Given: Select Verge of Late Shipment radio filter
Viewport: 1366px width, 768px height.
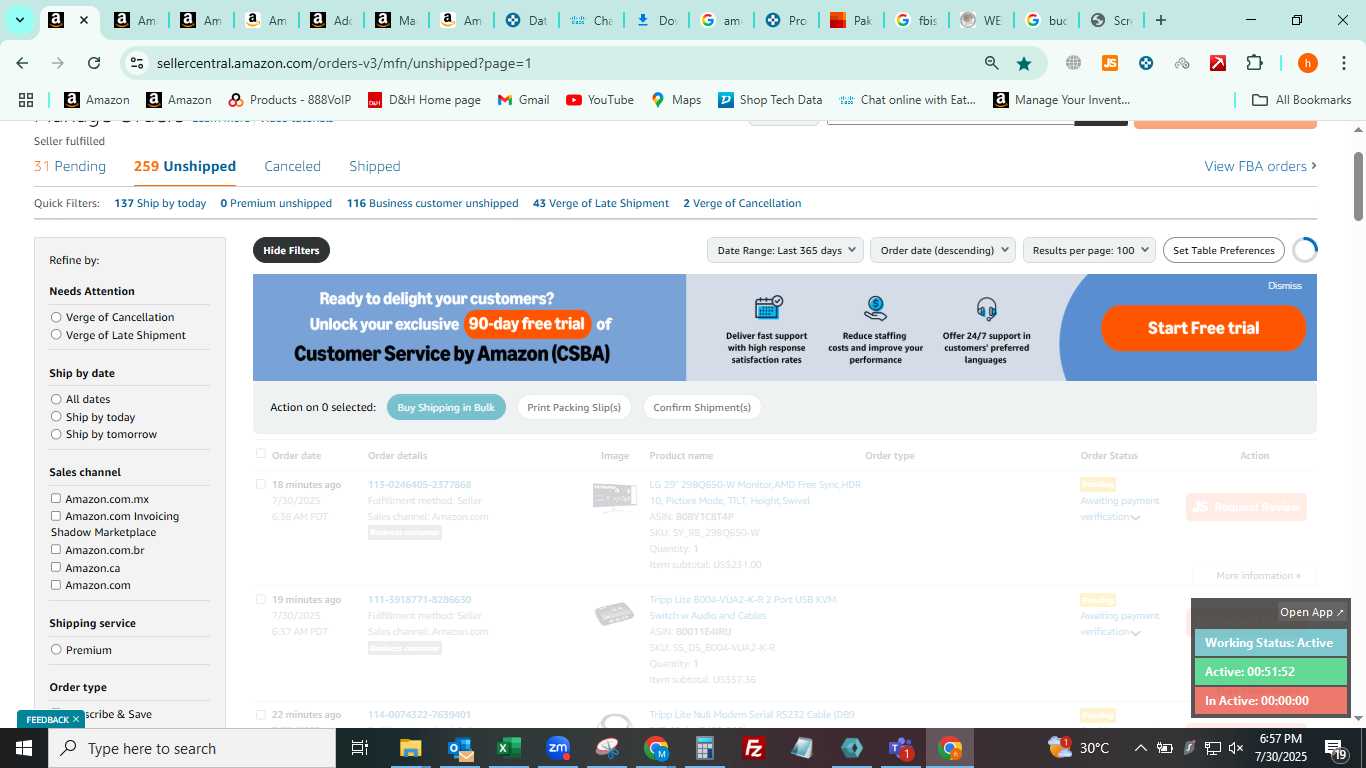Looking at the screenshot, I should 56,335.
